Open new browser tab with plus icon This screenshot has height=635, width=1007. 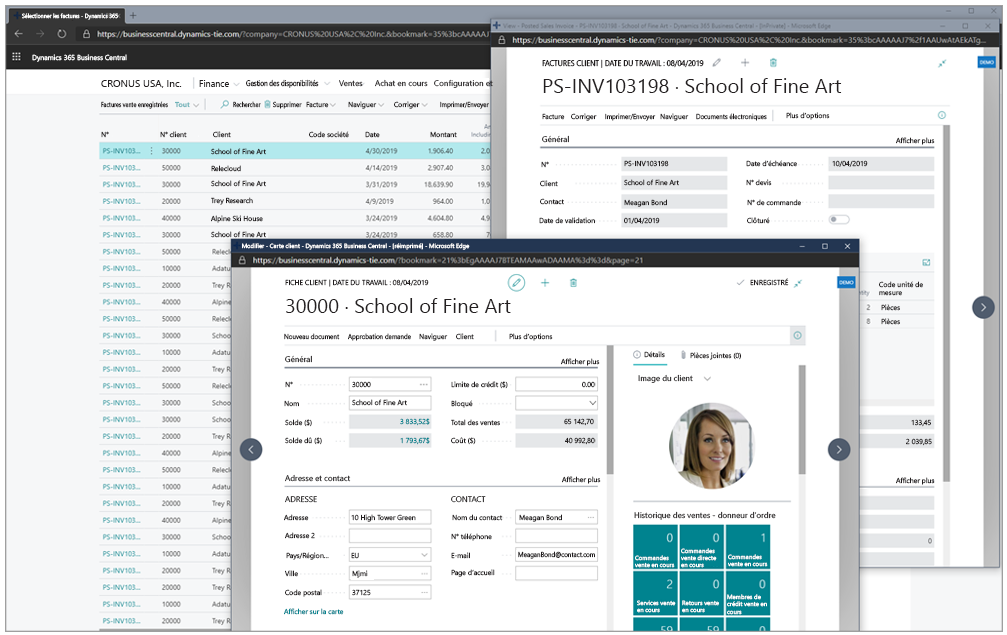pyautogui.click(x=133, y=15)
